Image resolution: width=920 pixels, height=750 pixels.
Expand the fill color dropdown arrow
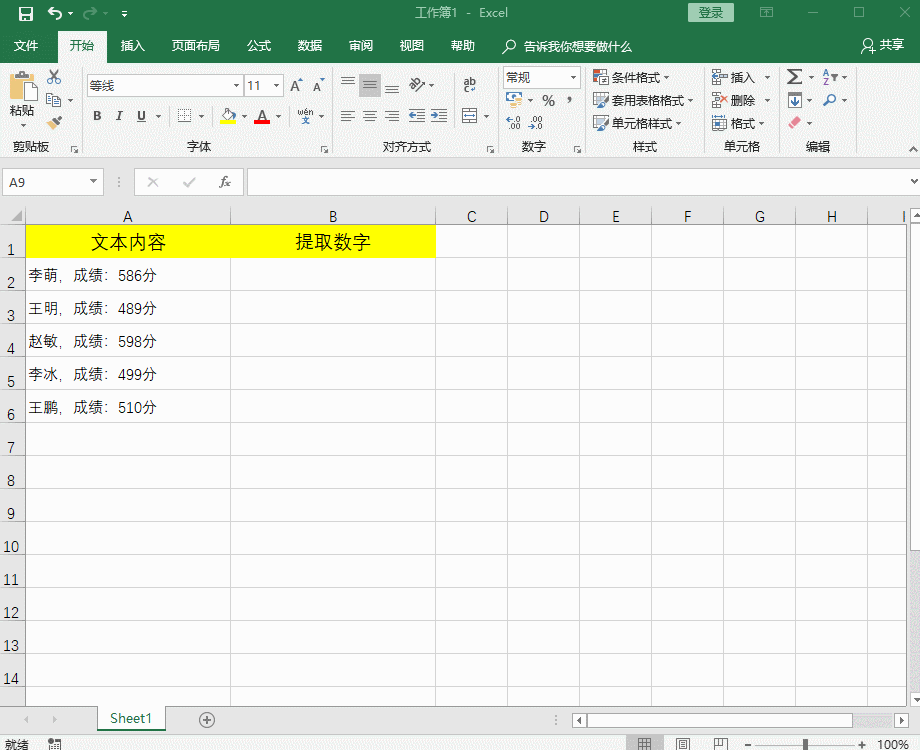(245, 117)
